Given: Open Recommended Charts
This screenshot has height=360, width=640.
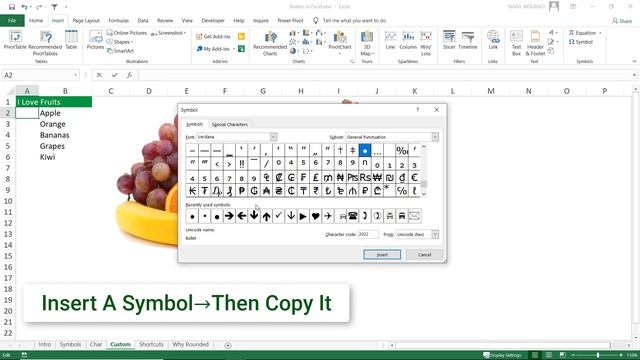Looking at the screenshot, I should tap(270, 43).
